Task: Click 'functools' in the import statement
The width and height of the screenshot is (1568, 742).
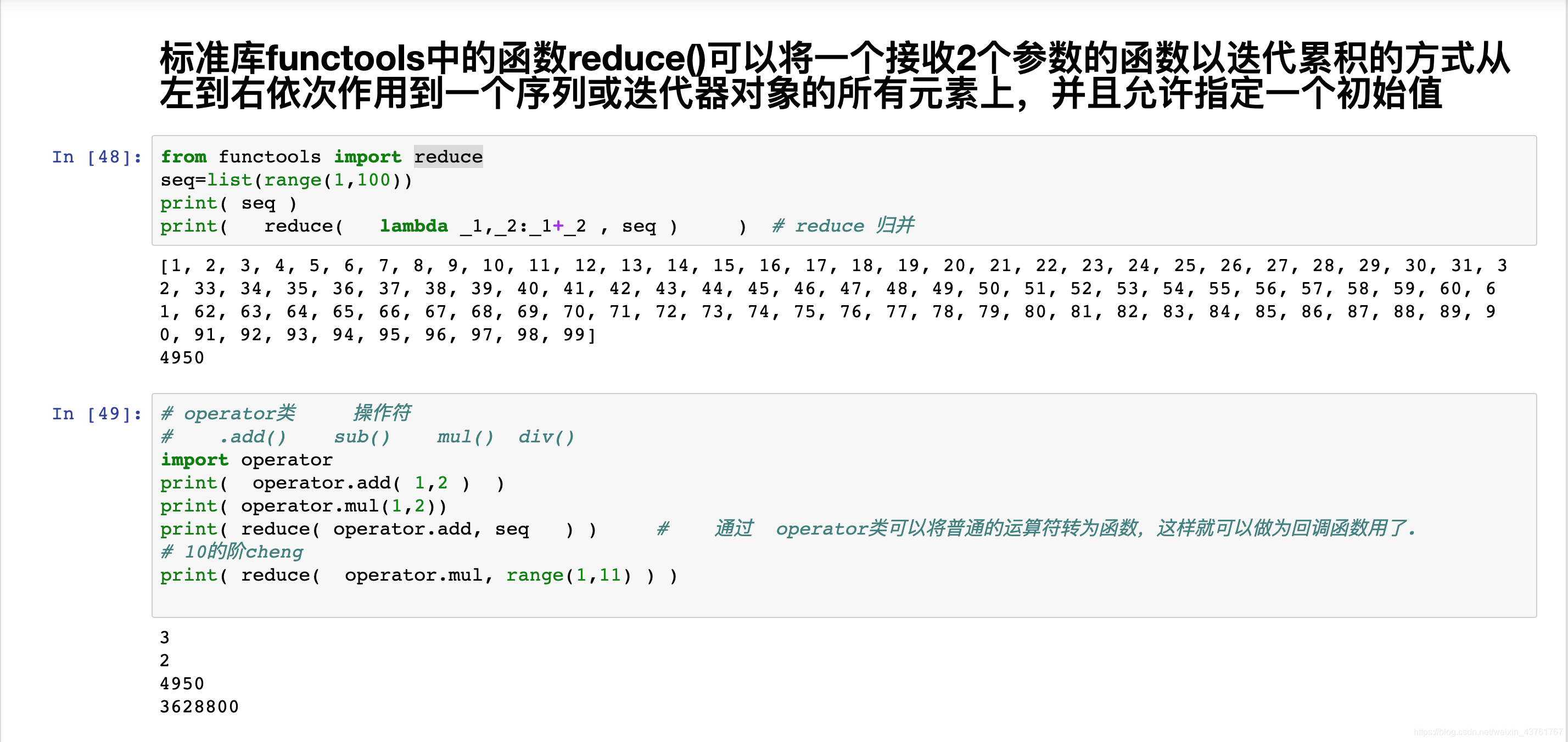Action: pyautogui.click(x=270, y=157)
